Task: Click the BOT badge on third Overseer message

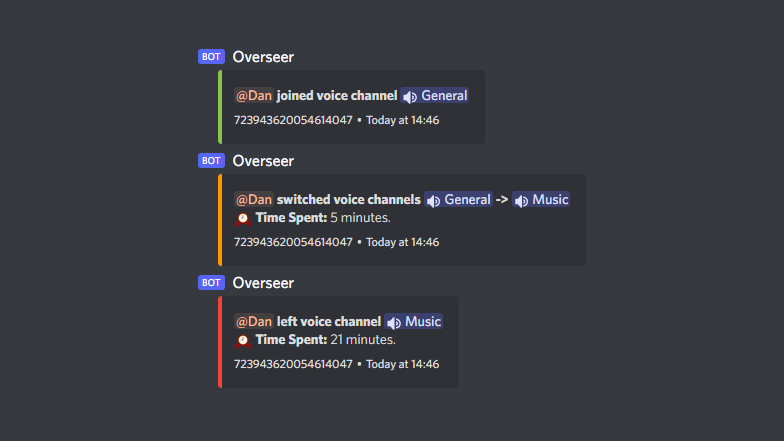Action: pyautogui.click(x=211, y=282)
